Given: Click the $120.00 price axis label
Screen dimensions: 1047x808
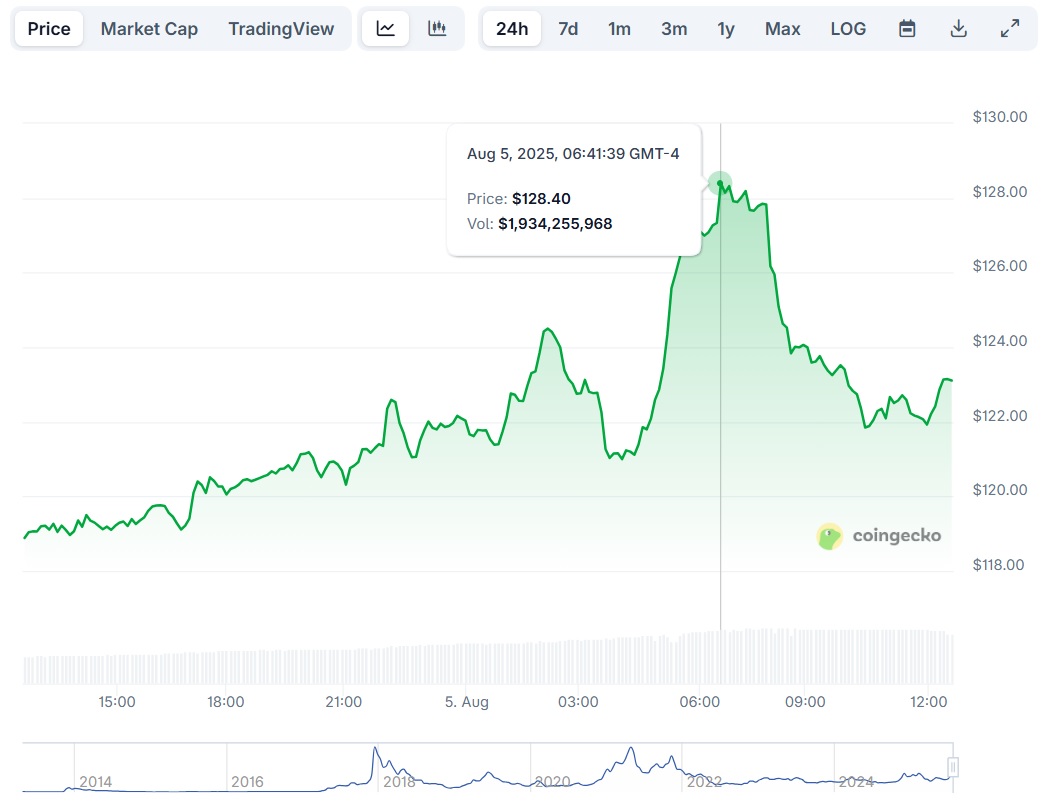Looking at the screenshot, I should click(1000, 490).
